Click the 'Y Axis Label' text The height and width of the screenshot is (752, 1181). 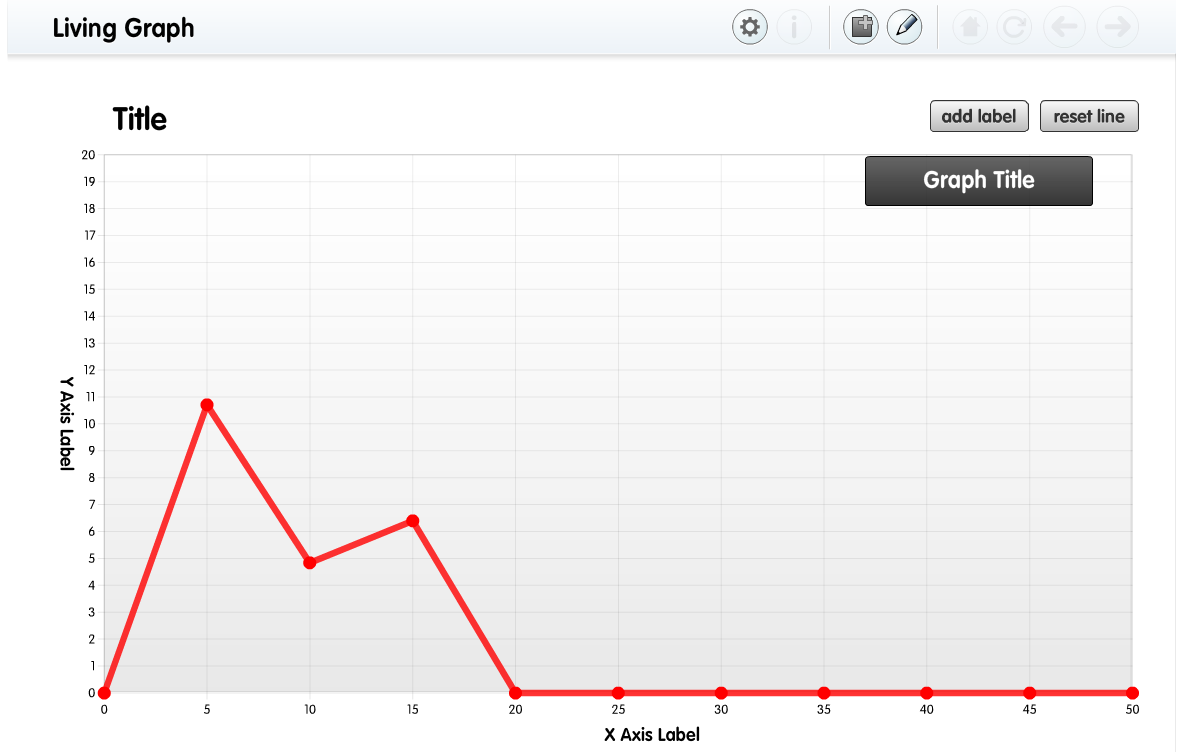click(x=67, y=424)
